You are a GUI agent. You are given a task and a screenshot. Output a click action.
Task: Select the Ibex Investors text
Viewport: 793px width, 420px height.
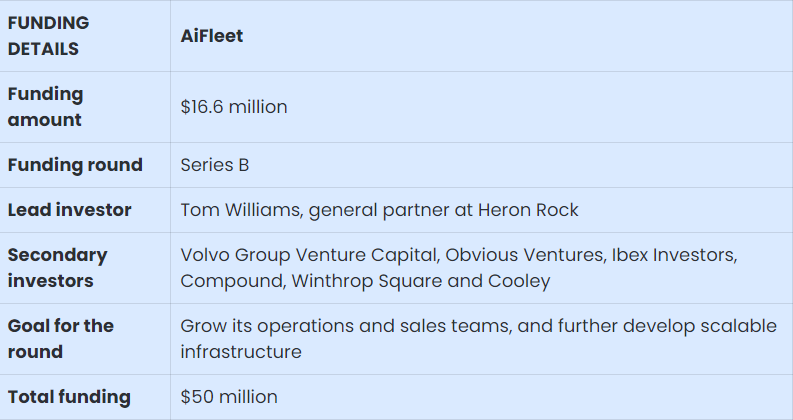pyautogui.click(x=674, y=255)
